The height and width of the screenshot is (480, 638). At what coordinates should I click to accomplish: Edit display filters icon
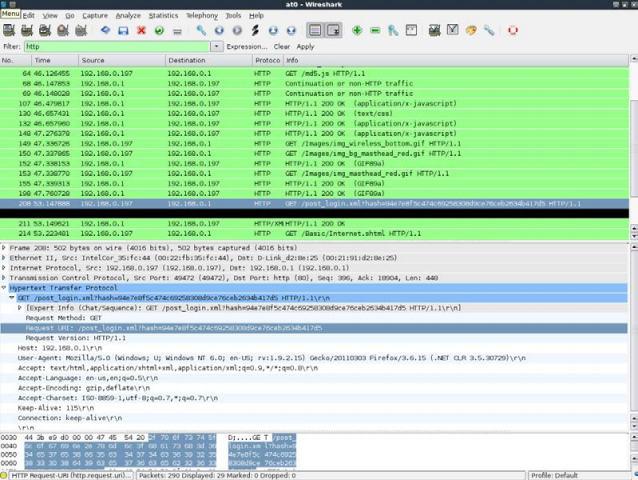pos(453,30)
